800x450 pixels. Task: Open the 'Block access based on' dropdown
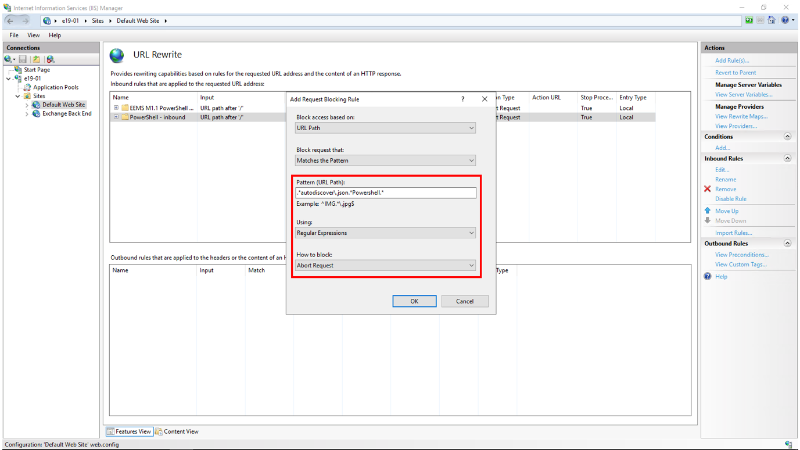coord(385,128)
